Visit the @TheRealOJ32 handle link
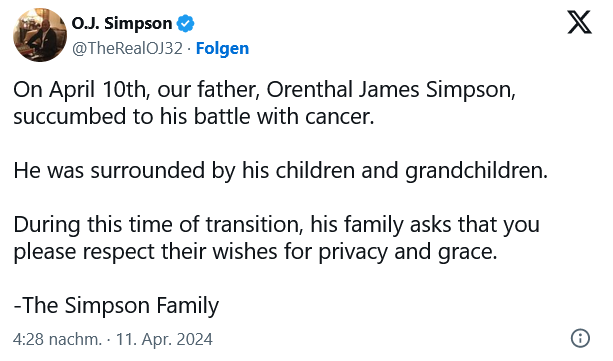The height and width of the screenshot is (361, 613). 127,48
